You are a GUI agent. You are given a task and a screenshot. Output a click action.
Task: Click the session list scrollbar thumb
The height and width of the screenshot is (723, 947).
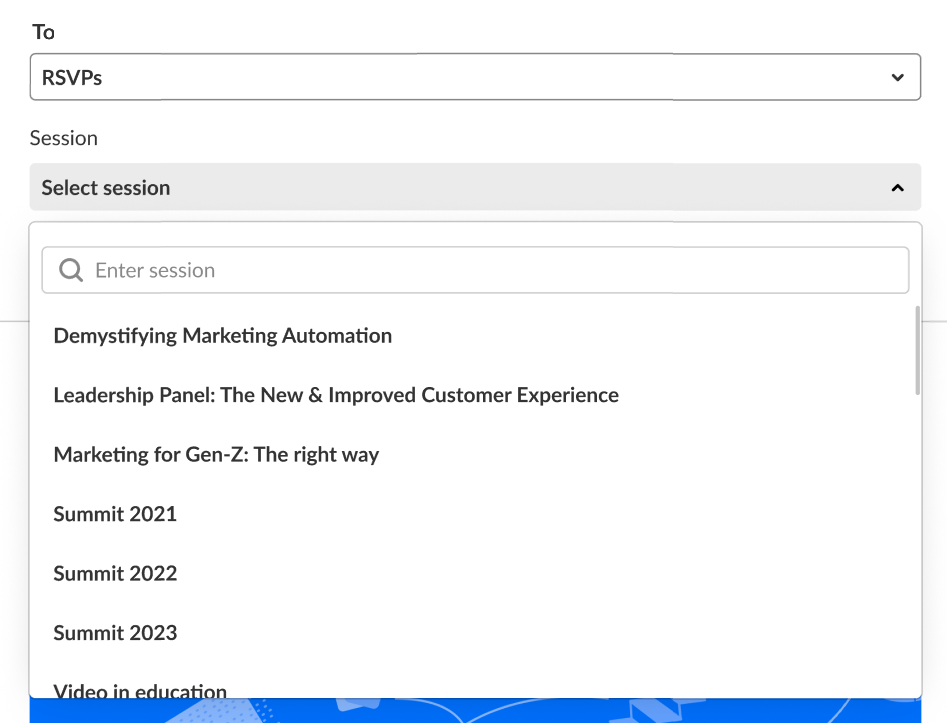[917, 350]
